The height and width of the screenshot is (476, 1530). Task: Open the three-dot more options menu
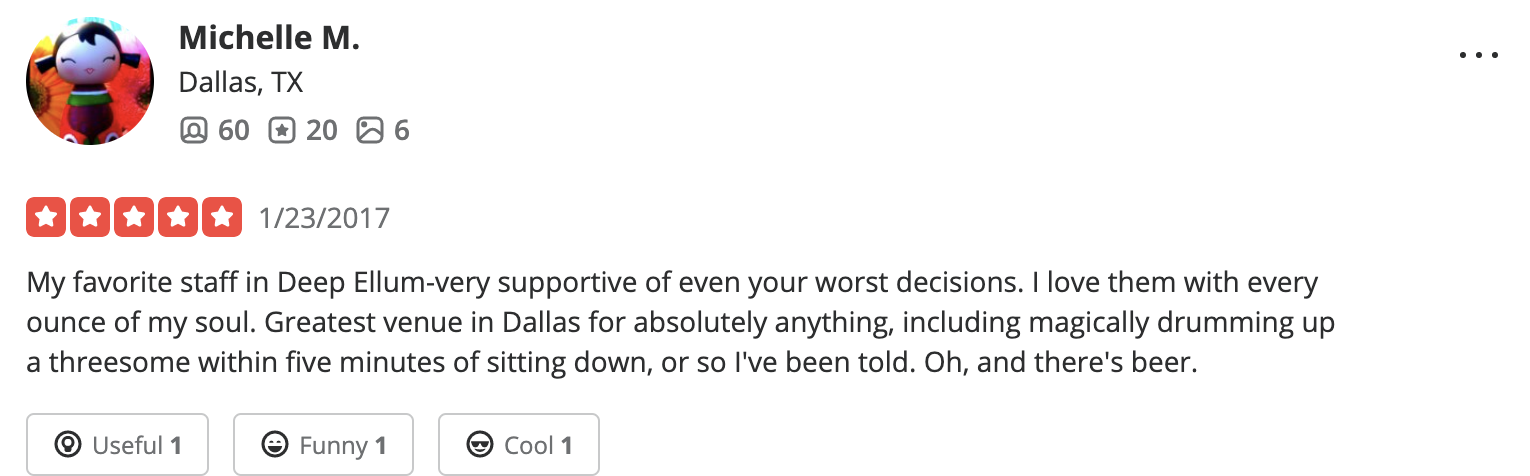(x=1479, y=56)
